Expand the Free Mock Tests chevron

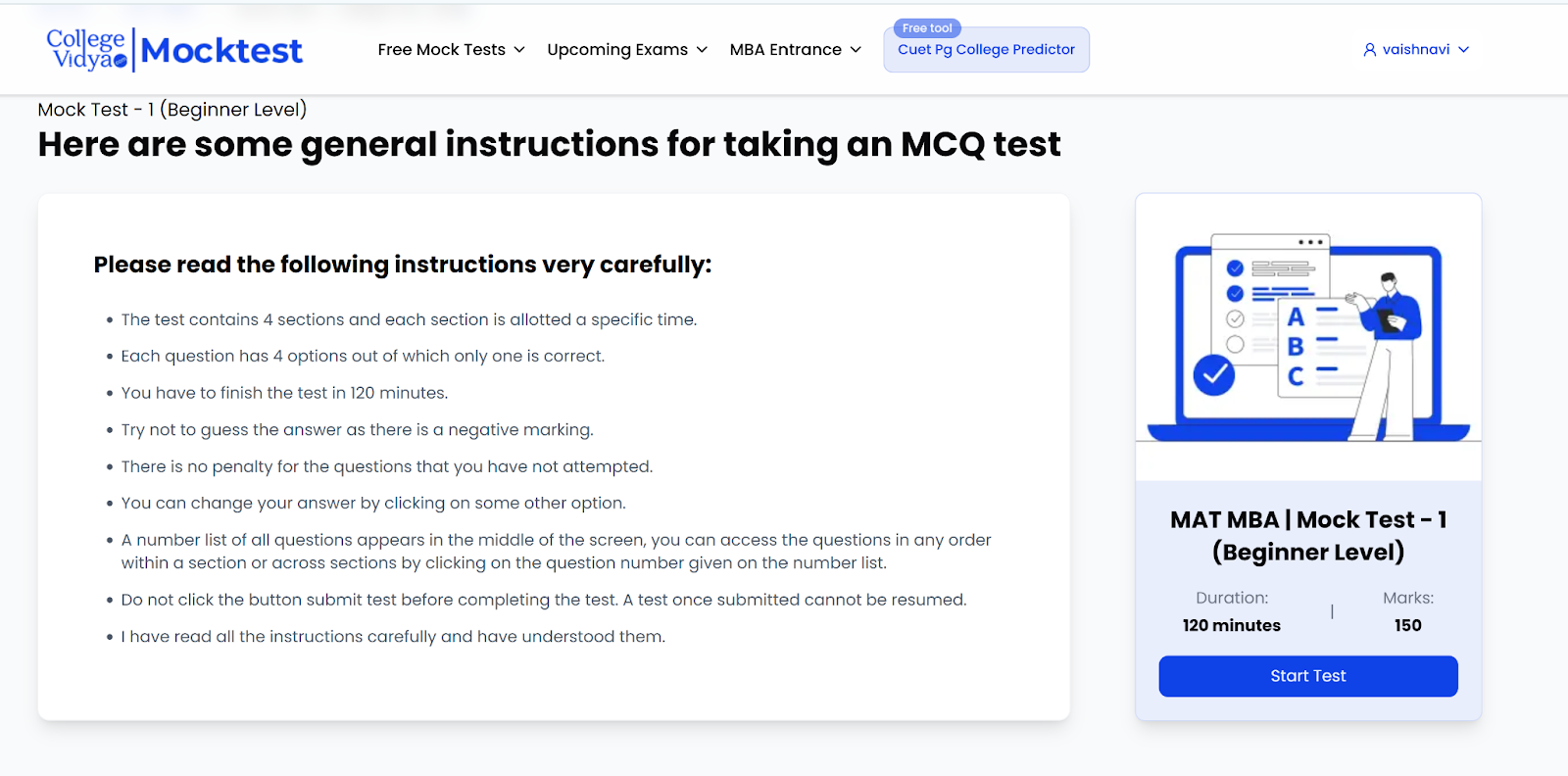tap(519, 50)
